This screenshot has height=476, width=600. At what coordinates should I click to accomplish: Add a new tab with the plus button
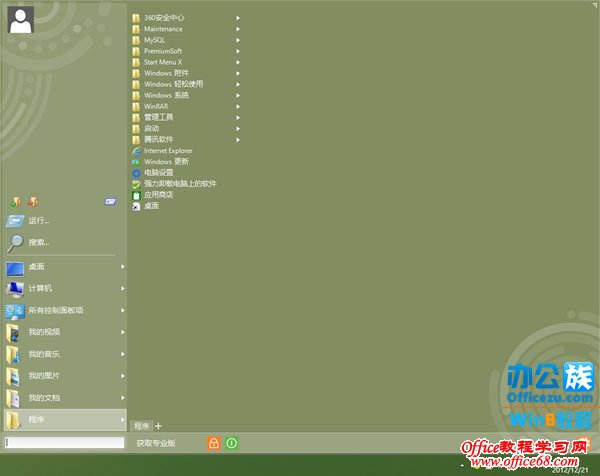pyautogui.click(x=158, y=425)
